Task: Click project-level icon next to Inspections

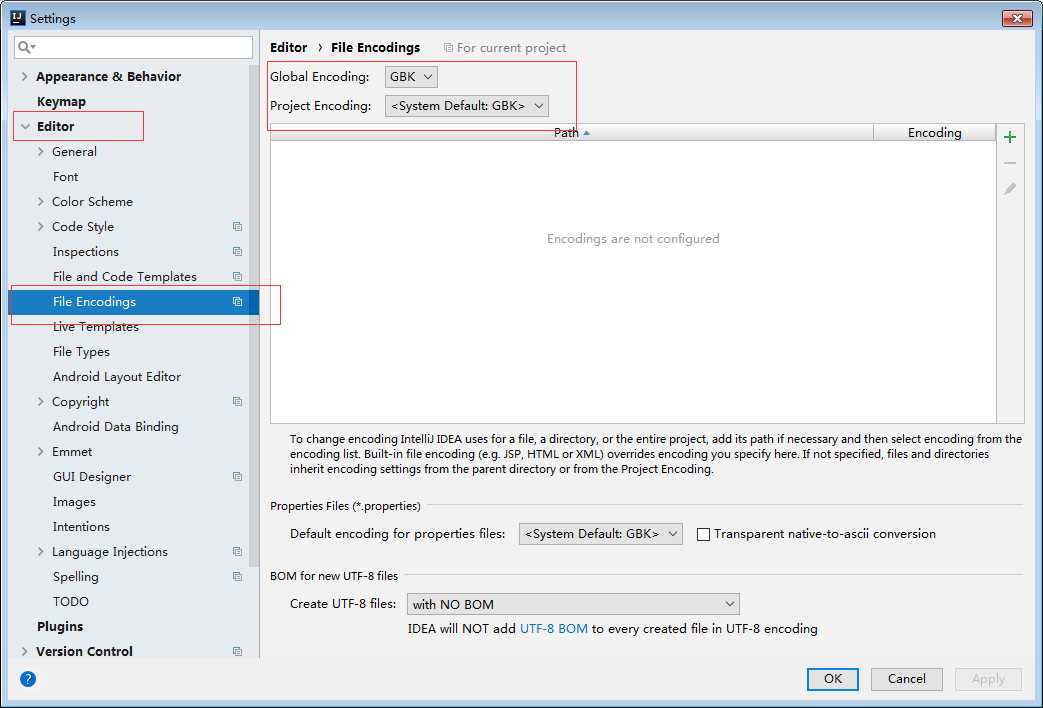Action: point(237,252)
